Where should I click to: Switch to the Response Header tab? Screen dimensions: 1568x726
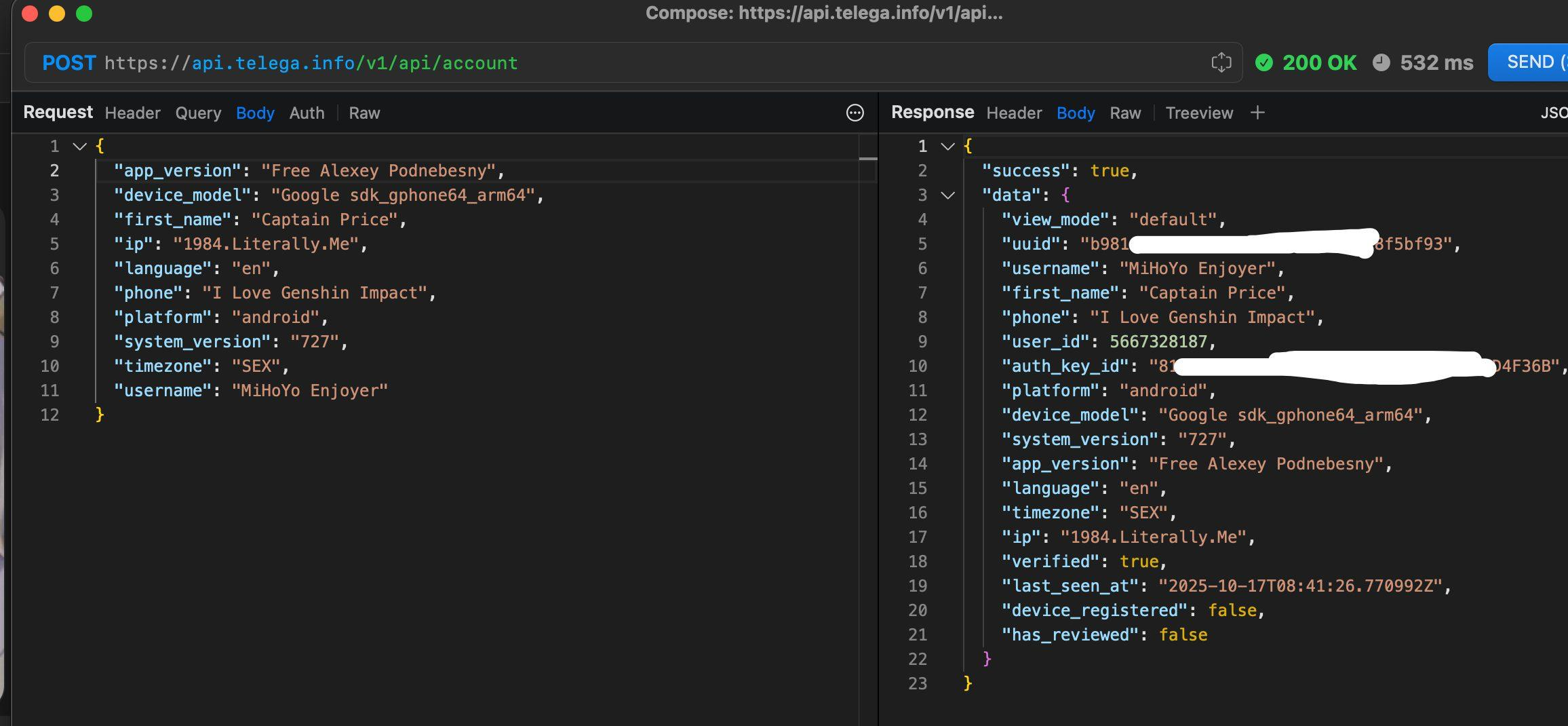1014,113
